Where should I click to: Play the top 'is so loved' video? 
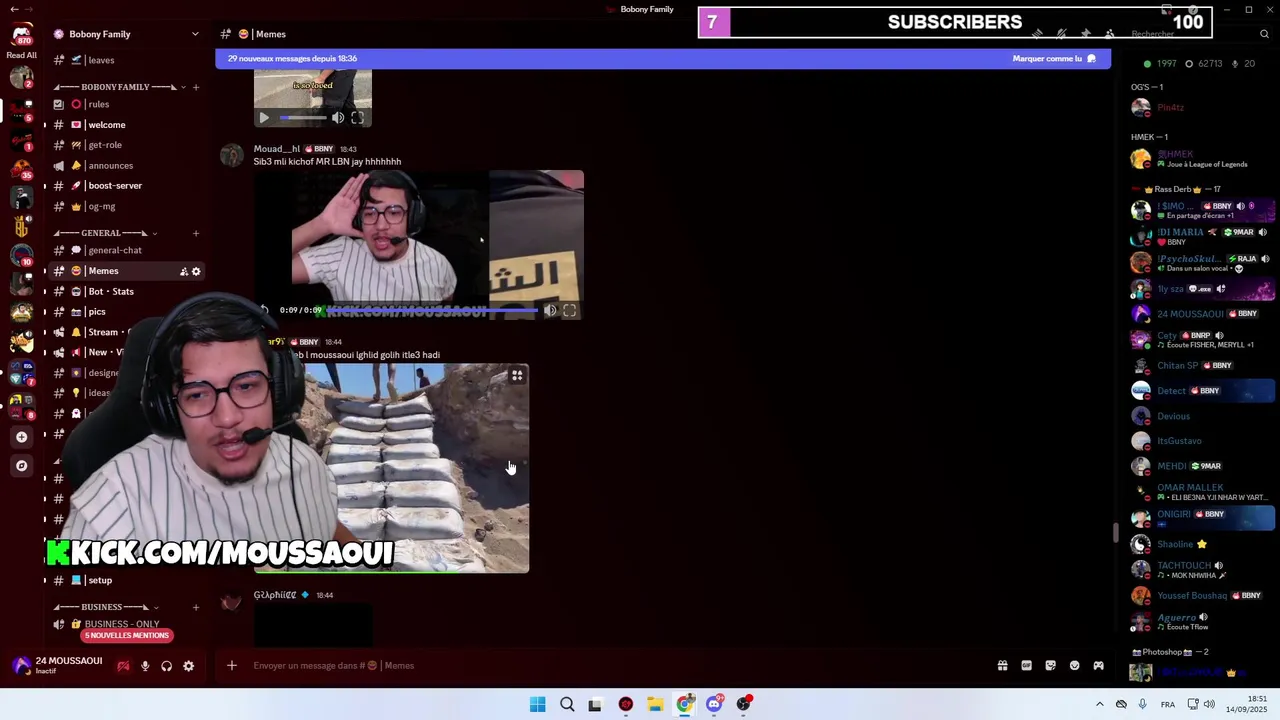coord(264,118)
